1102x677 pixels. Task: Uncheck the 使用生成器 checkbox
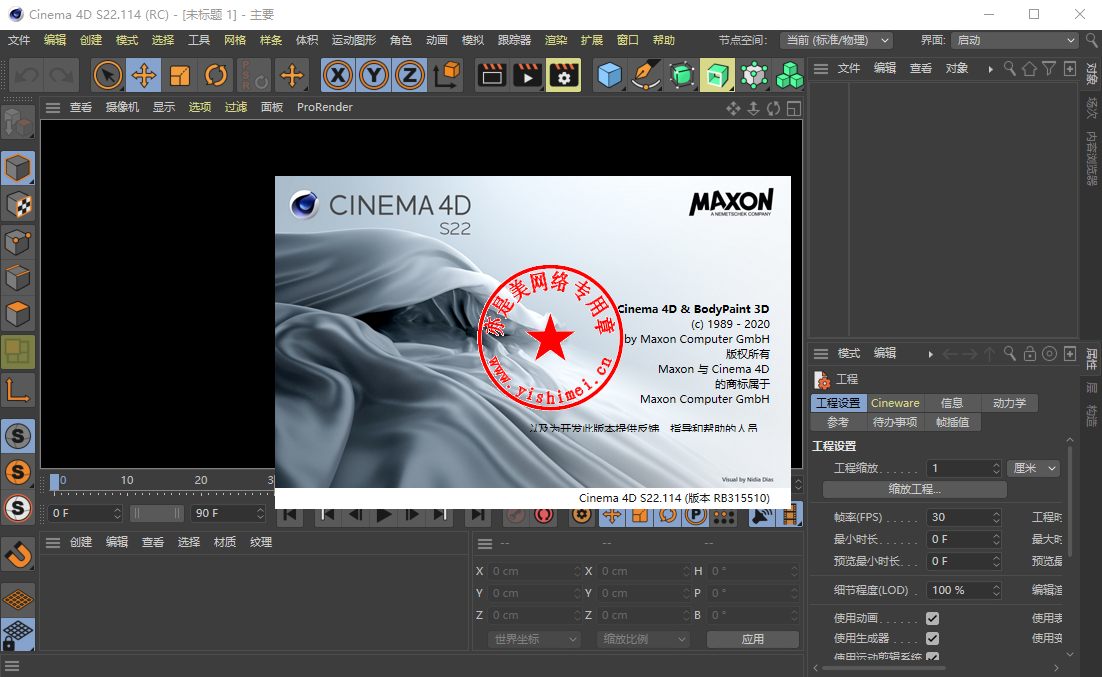coord(933,638)
